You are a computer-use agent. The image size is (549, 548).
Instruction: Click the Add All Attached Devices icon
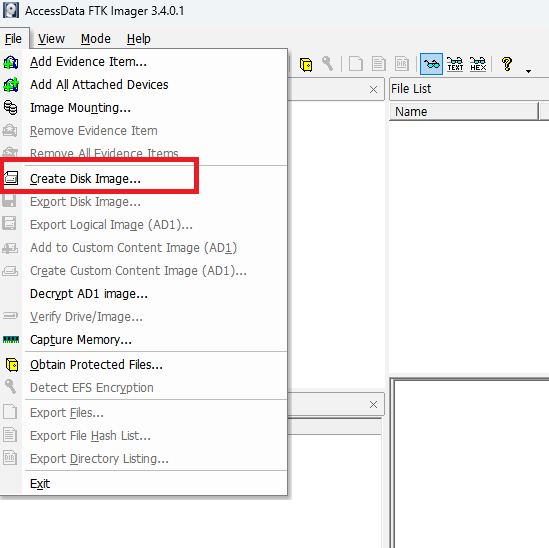coord(11,85)
